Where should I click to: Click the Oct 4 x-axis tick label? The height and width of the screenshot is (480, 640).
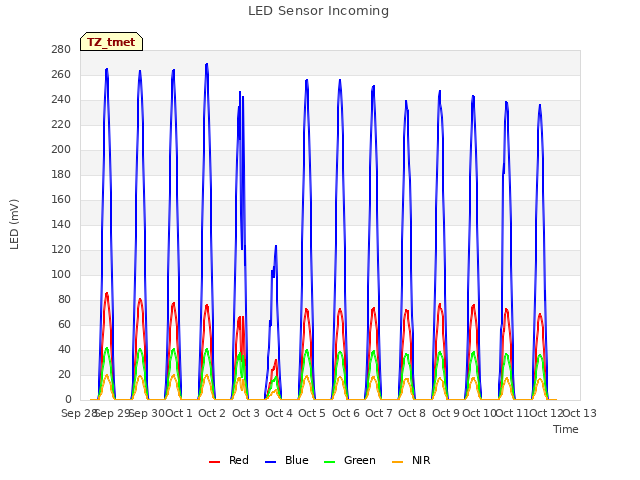[x=279, y=413]
